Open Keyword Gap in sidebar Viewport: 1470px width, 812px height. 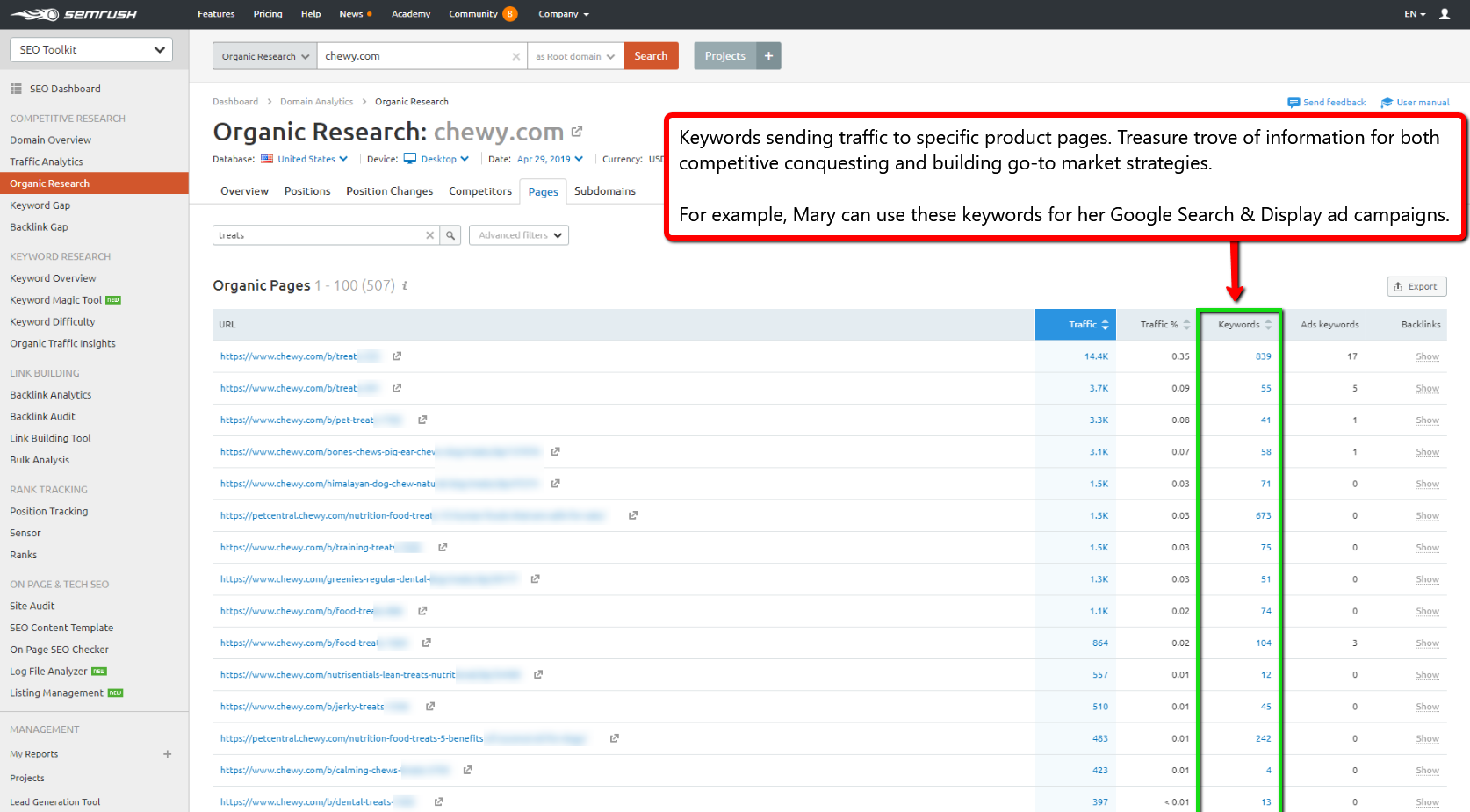pos(40,205)
